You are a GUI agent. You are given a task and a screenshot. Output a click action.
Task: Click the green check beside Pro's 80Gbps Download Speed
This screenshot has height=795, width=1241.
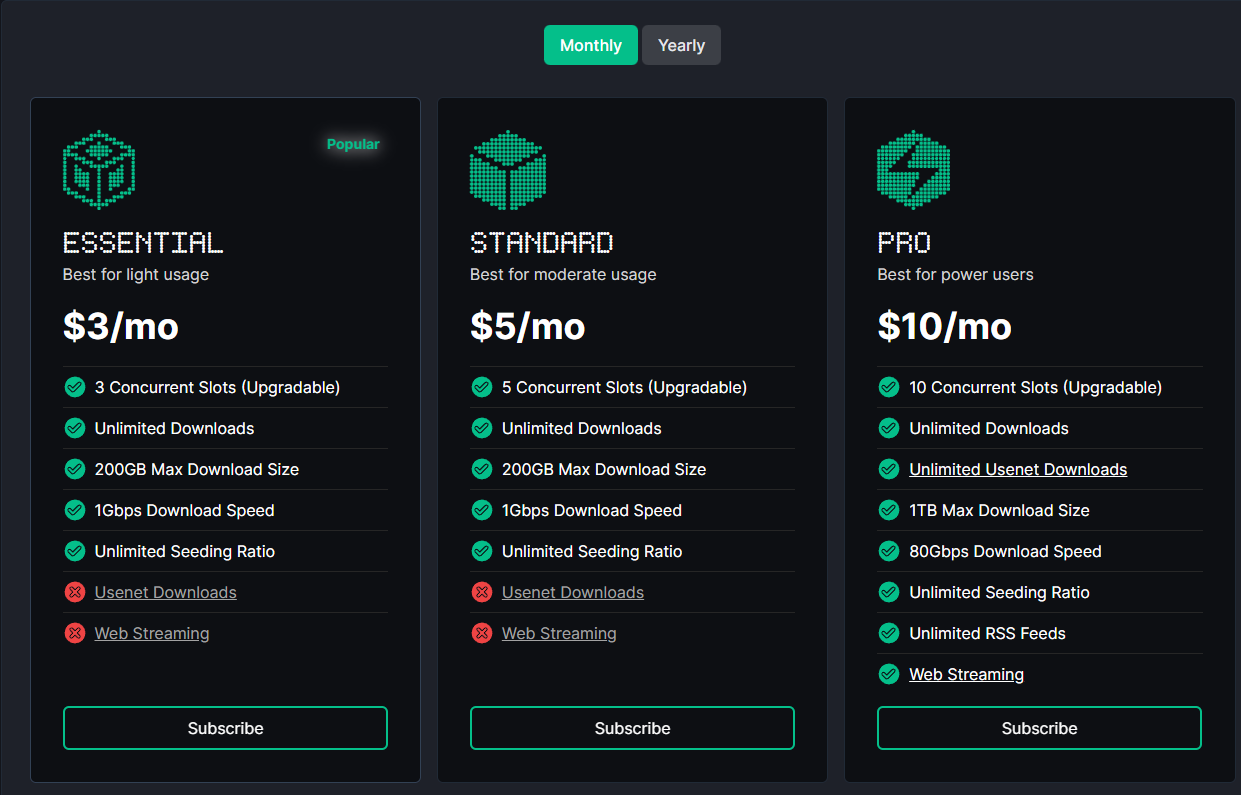[x=889, y=551]
